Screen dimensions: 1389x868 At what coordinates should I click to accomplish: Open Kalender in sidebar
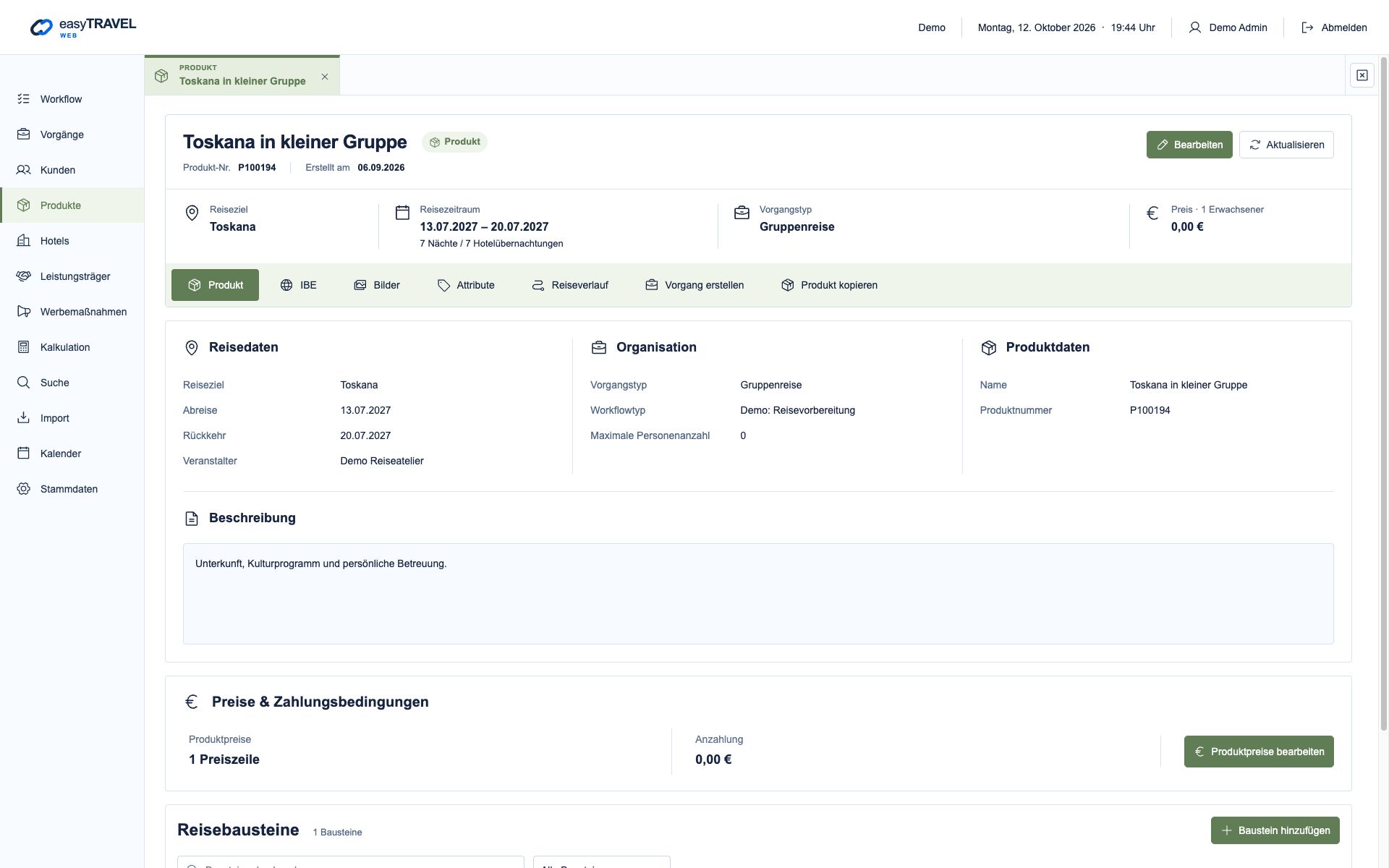pos(72,454)
